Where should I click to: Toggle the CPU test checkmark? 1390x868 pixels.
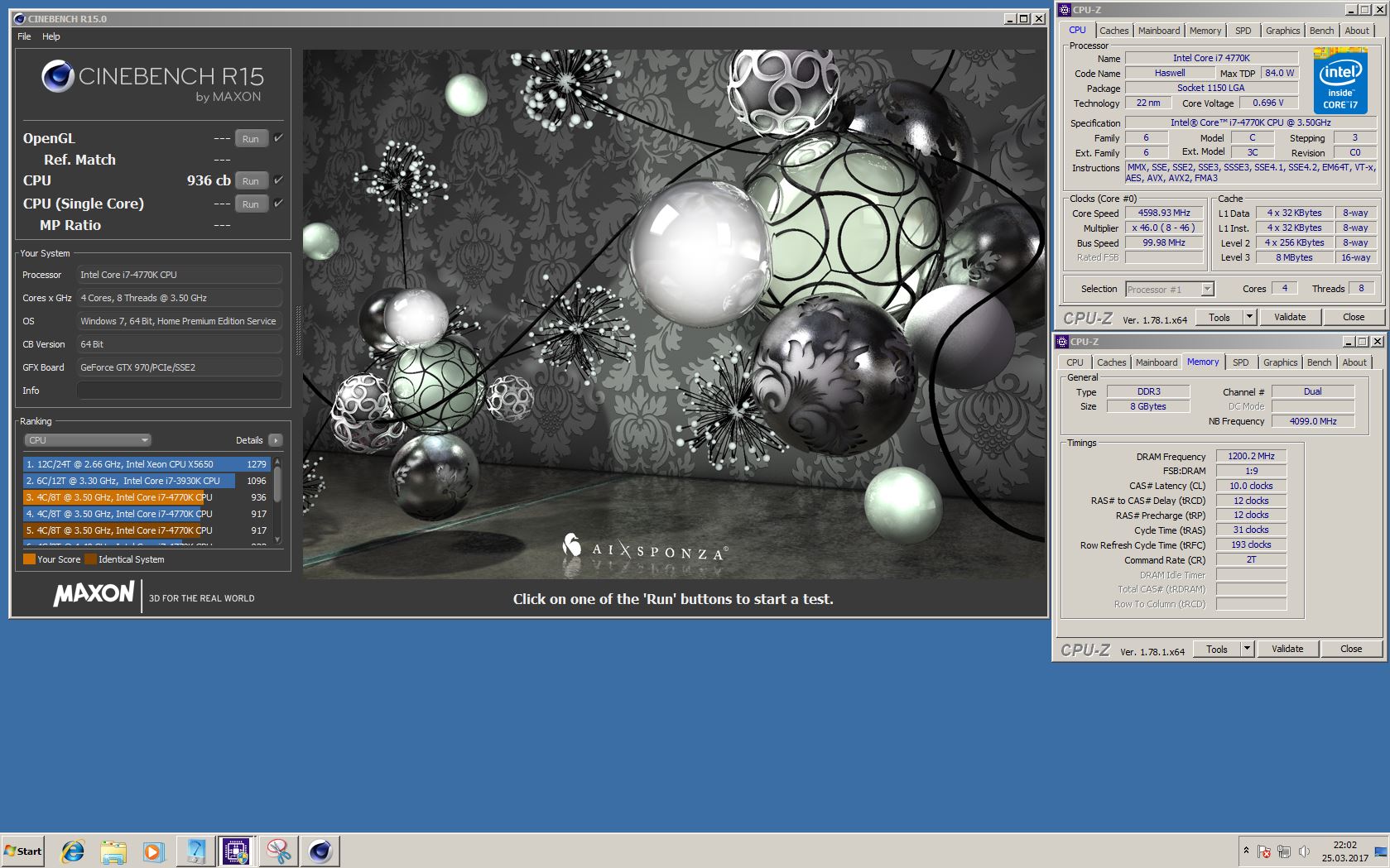point(278,180)
